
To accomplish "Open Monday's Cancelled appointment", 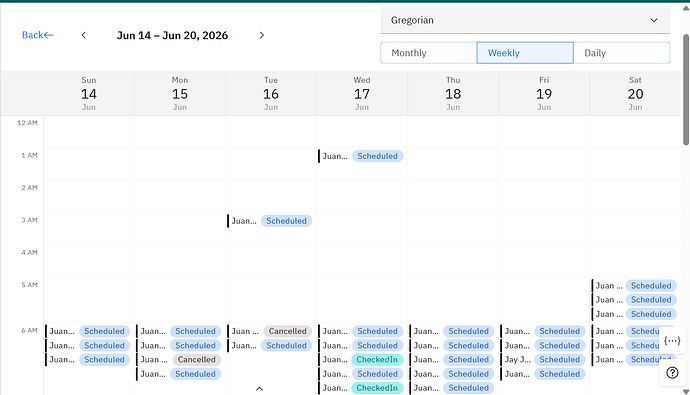I will click(179, 360).
